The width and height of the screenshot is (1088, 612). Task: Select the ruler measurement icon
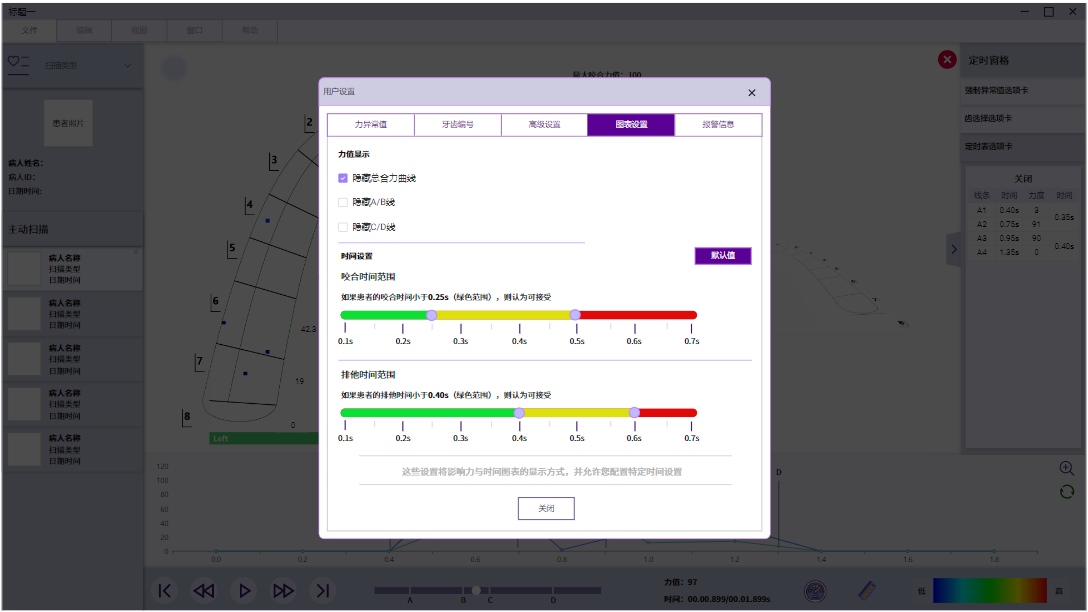(868, 591)
